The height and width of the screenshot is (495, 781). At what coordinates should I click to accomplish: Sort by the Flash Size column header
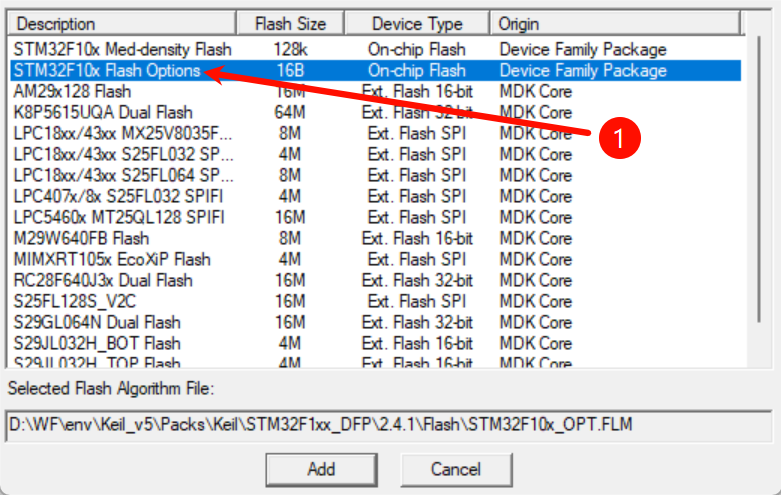coord(290,24)
